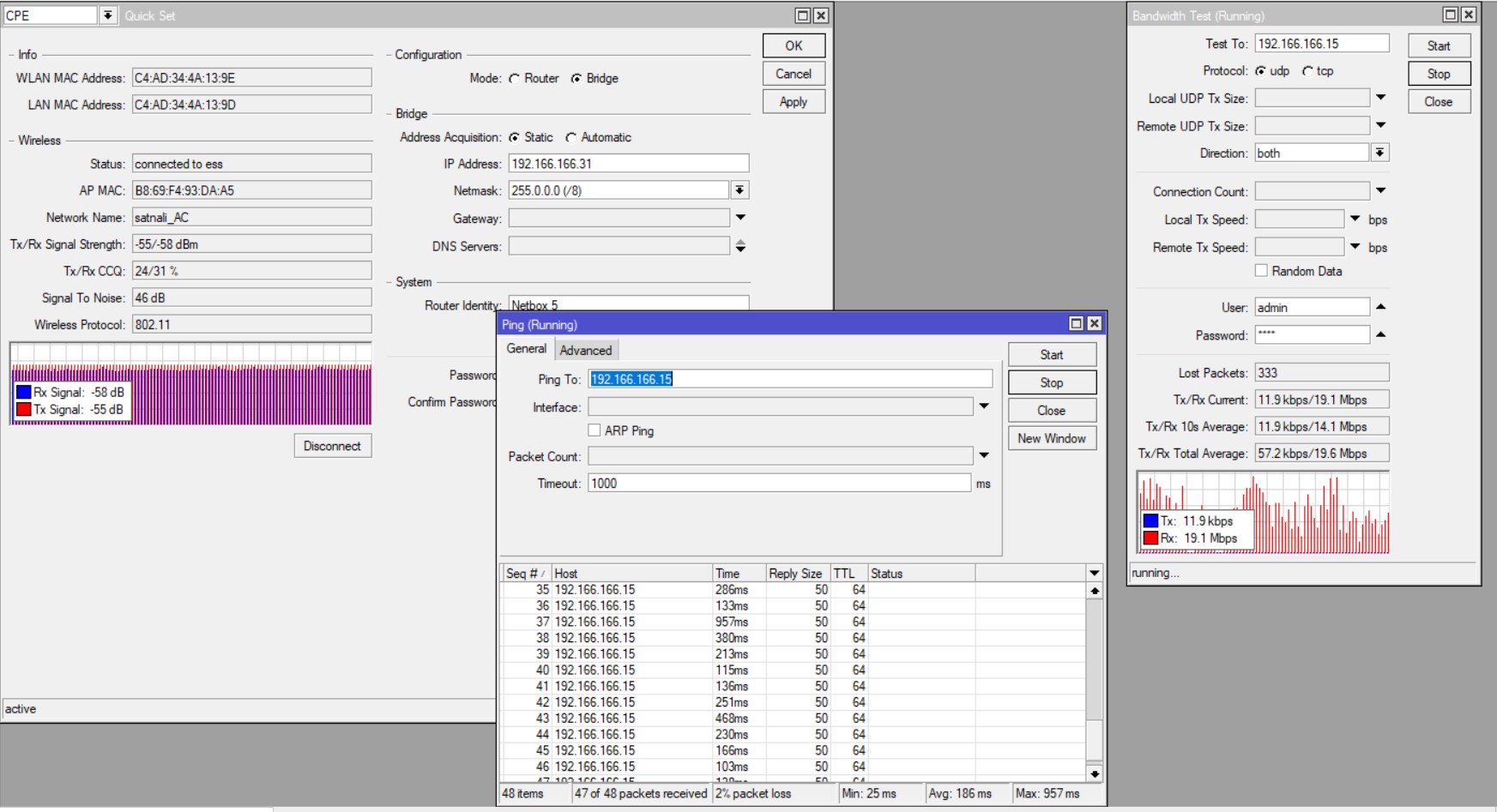Expand the Ping Interface field arrow
The height and width of the screenshot is (812, 1497).
point(984,406)
